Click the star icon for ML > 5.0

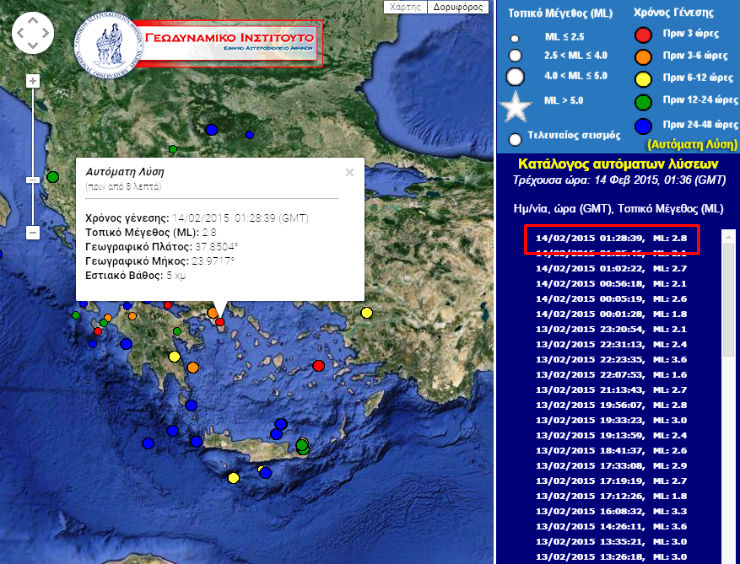point(516,105)
